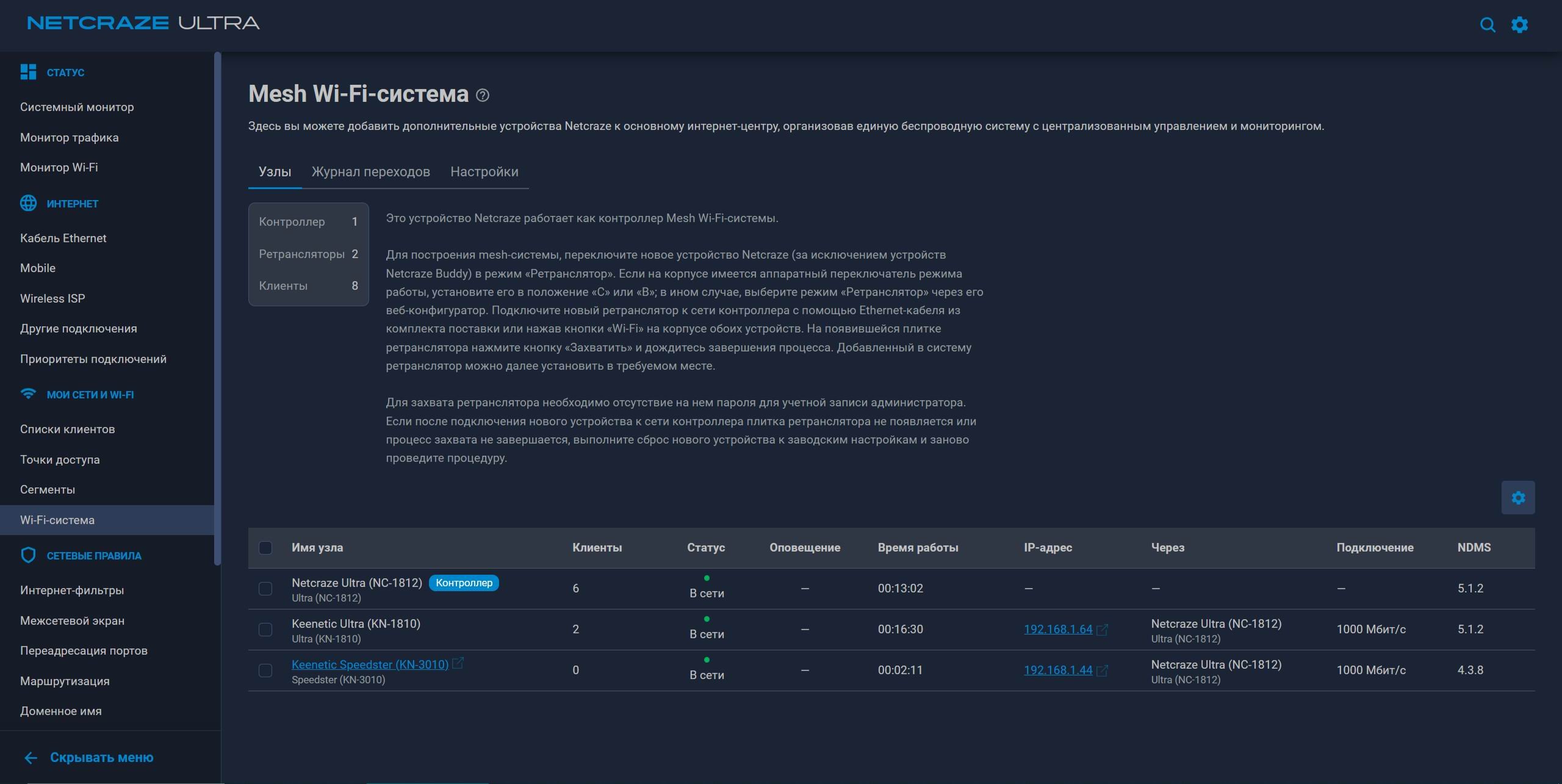Switch to the Журнал переходов tab

(x=371, y=172)
